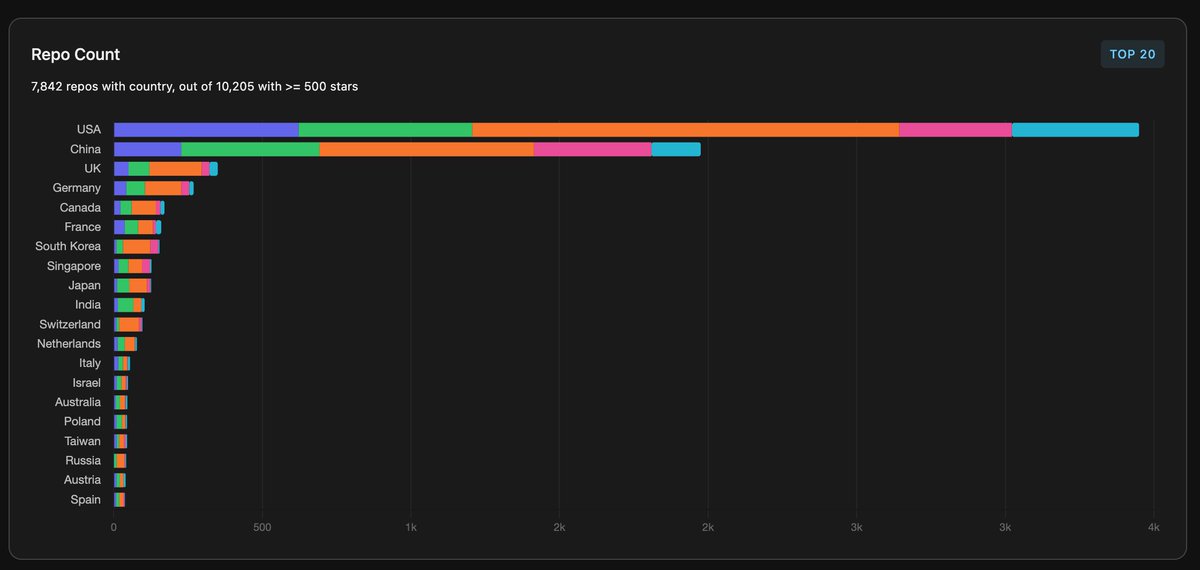Select the orange segment of the China bar
This screenshot has width=1200, height=570.
[426, 149]
